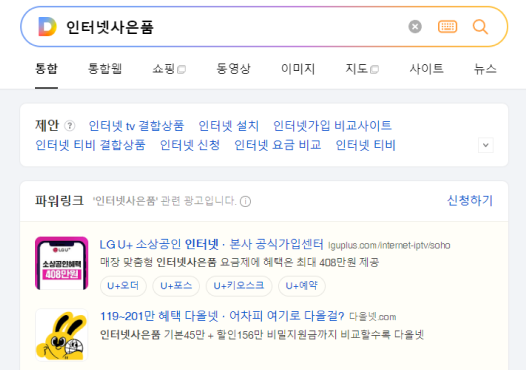Screen dimensions: 526x370
Task: Click suggestion 인터넷 설치
Action: click(228, 126)
